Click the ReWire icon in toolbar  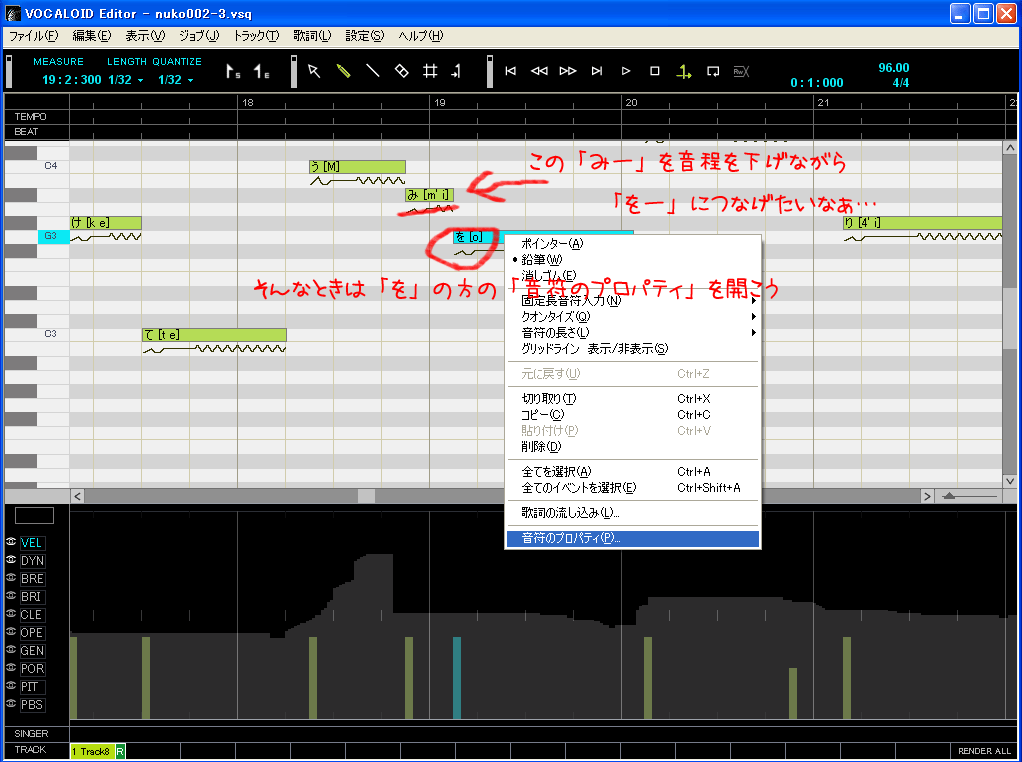(x=742, y=71)
